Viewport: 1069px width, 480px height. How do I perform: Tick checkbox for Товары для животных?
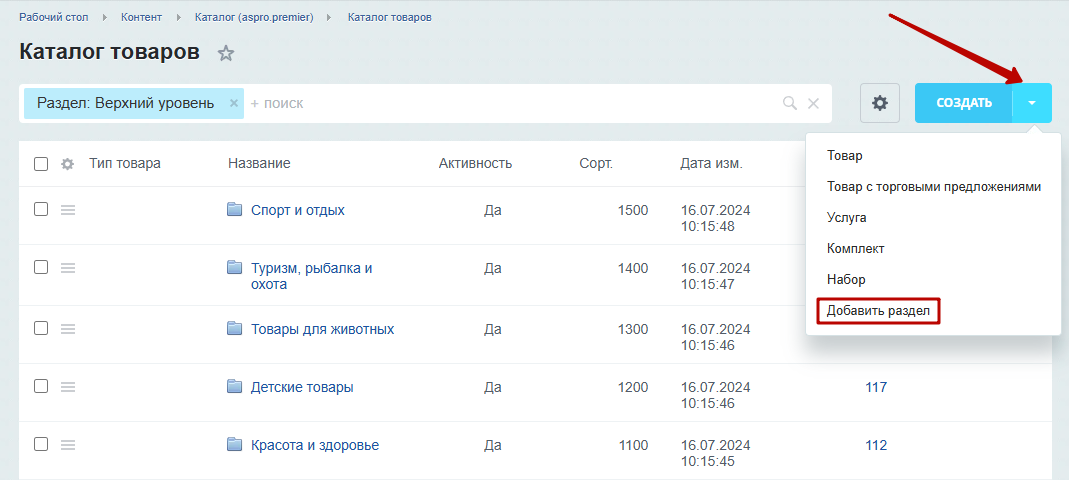41,328
